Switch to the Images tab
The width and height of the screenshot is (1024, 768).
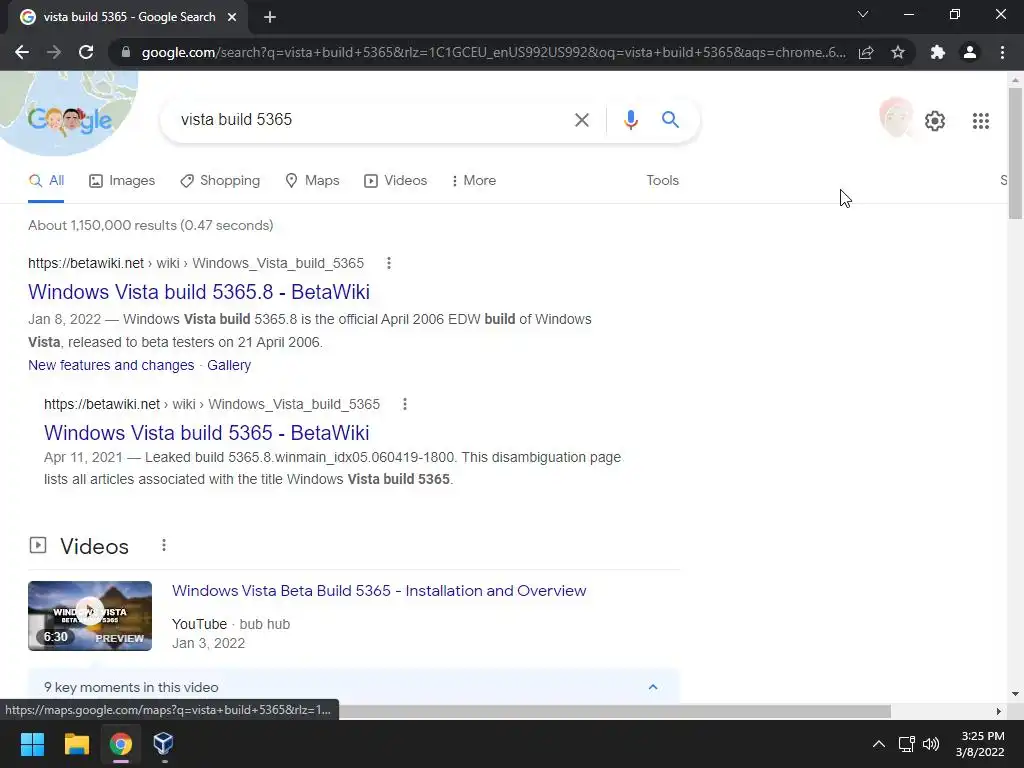pos(122,181)
